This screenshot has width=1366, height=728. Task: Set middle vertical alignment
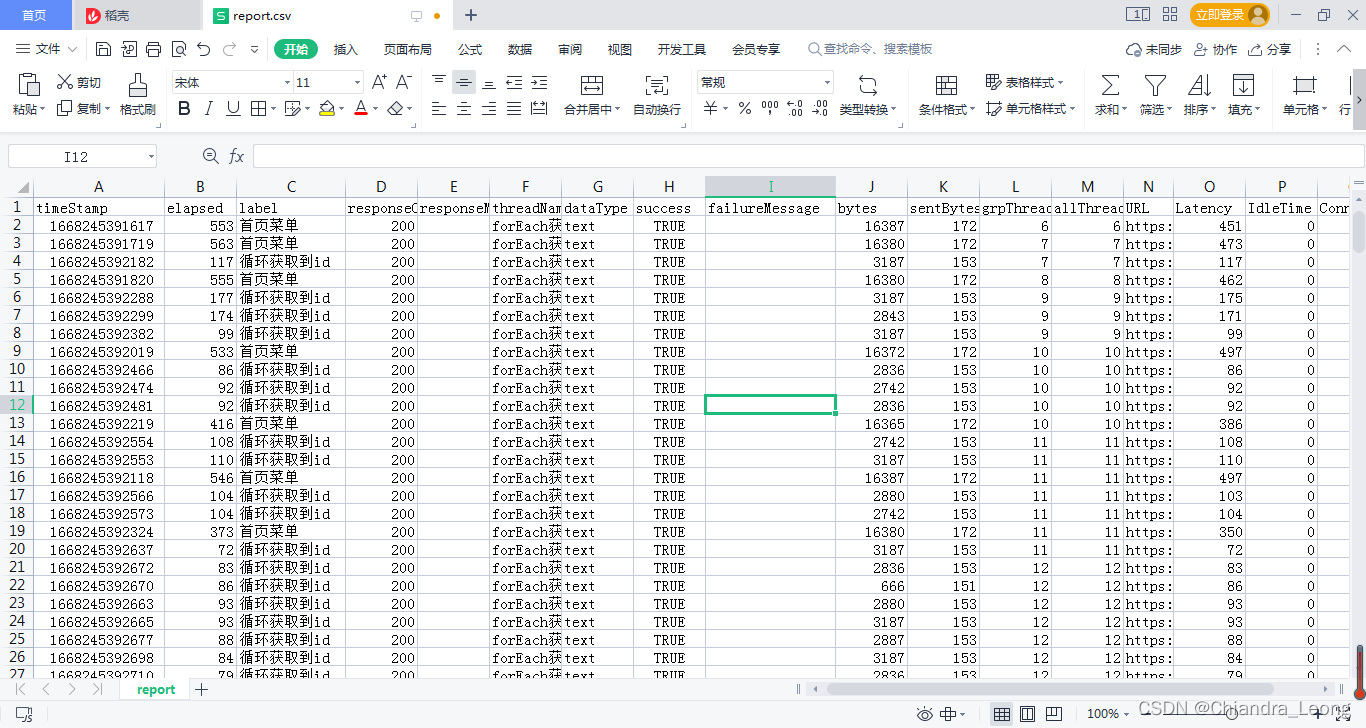(x=463, y=82)
